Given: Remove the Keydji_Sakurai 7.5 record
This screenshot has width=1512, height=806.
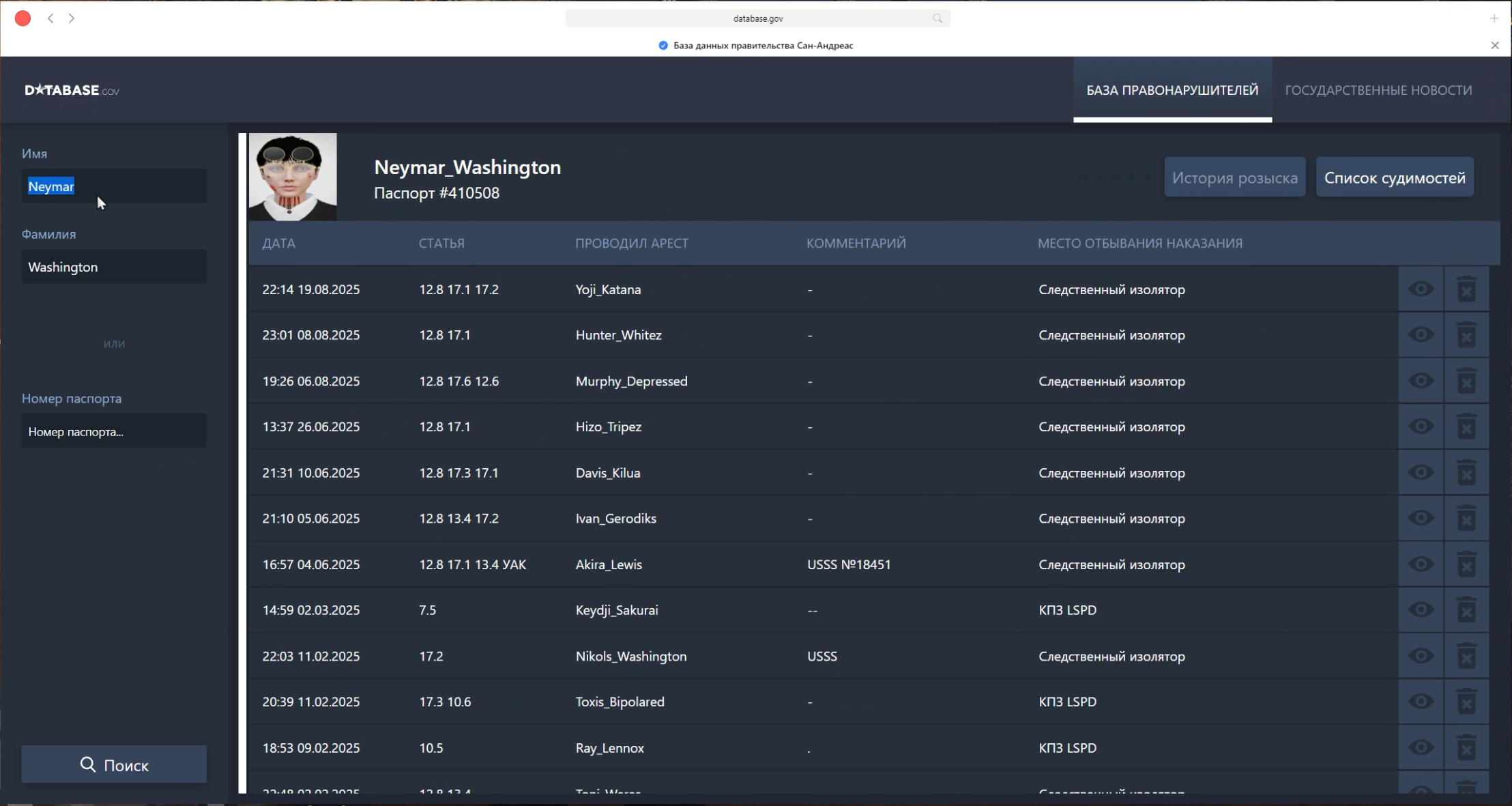Looking at the screenshot, I should (1466, 610).
